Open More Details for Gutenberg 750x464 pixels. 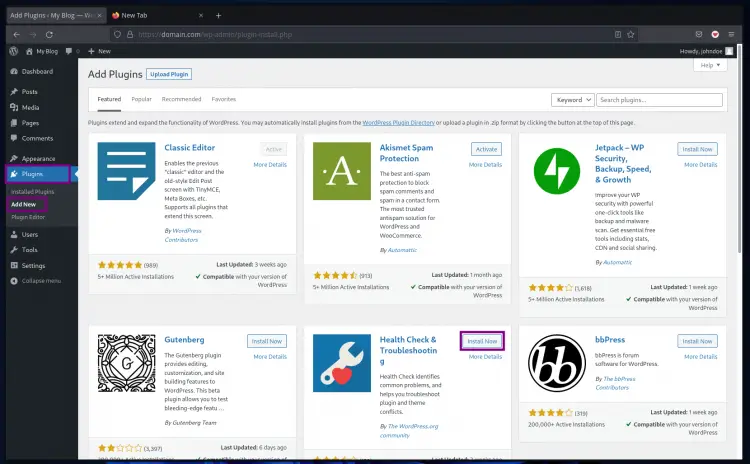(270, 357)
